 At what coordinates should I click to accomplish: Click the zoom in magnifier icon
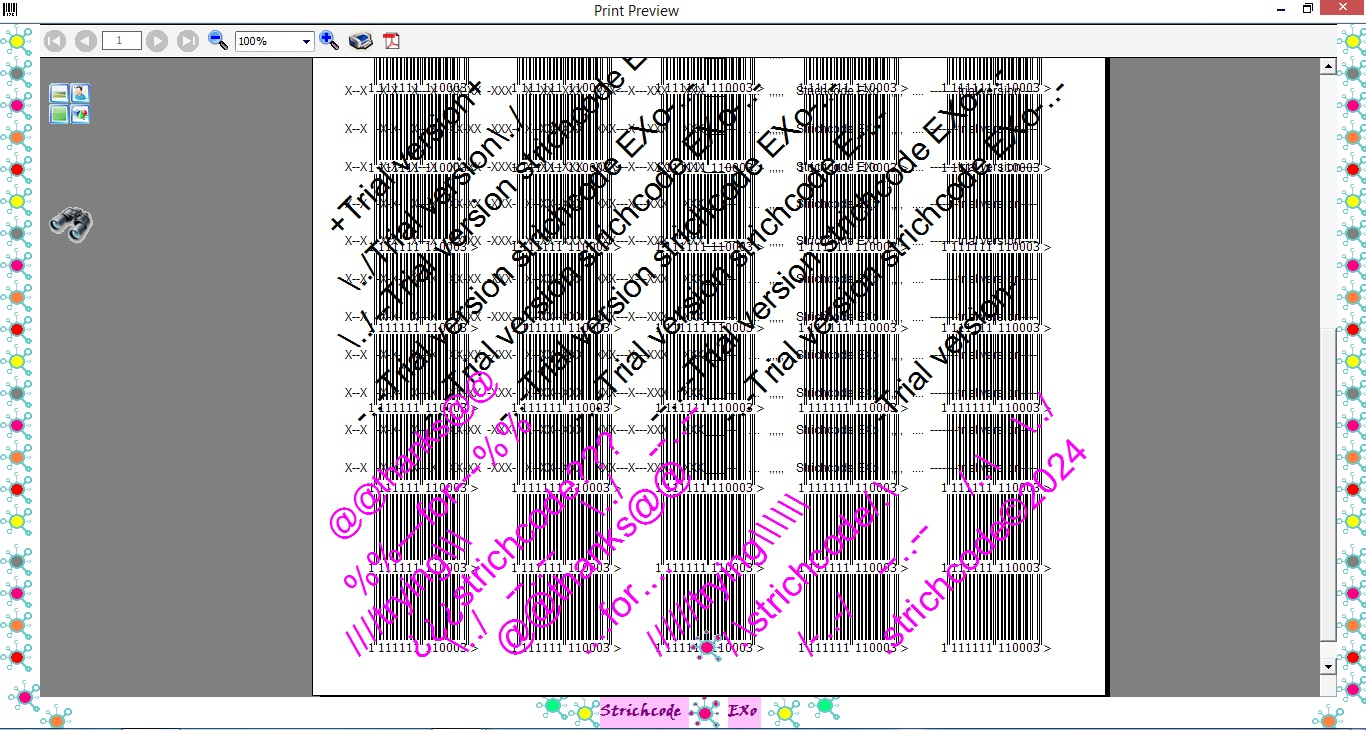pyautogui.click(x=330, y=41)
